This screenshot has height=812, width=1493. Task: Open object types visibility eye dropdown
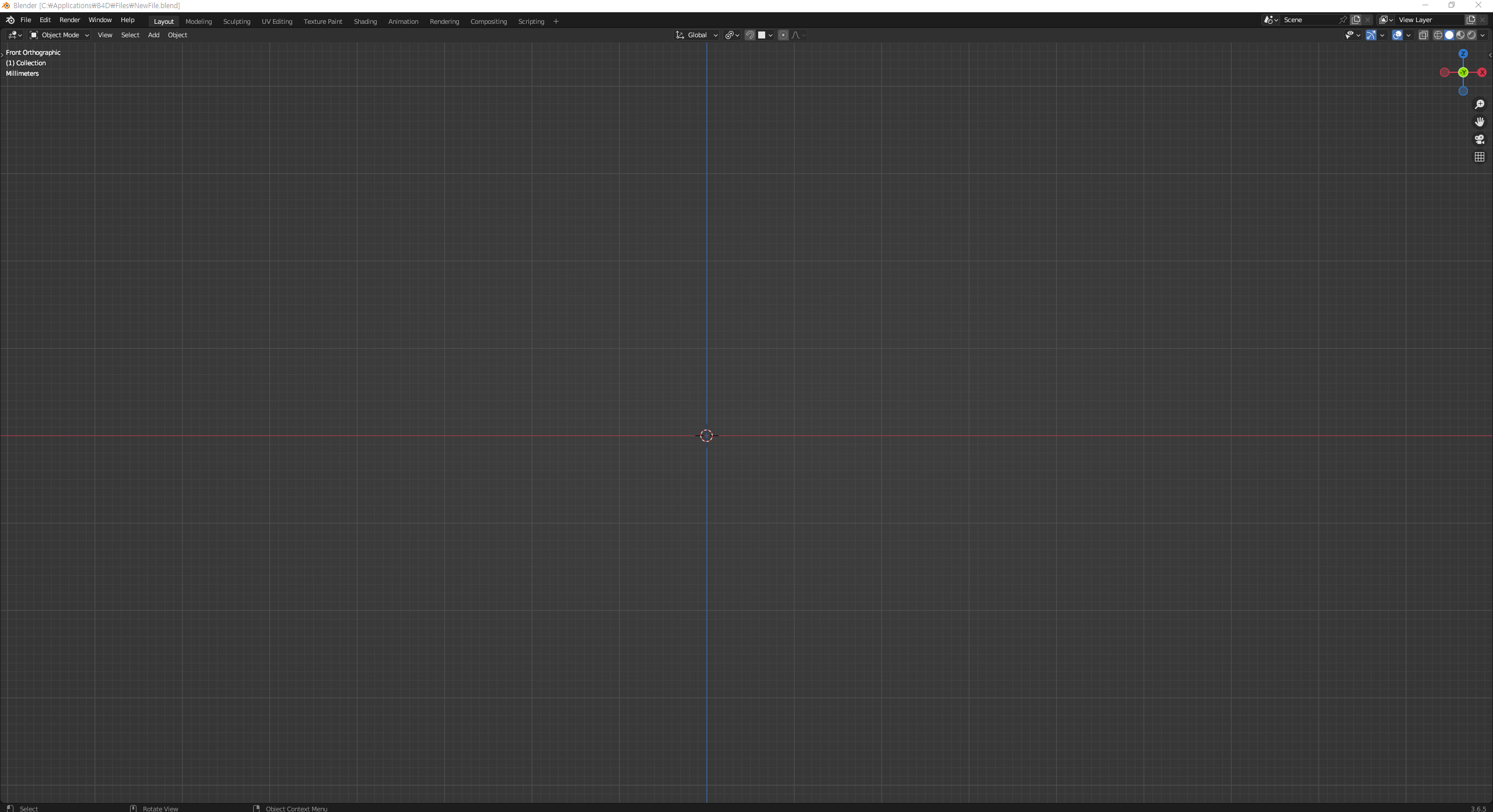tap(1352, 35)
